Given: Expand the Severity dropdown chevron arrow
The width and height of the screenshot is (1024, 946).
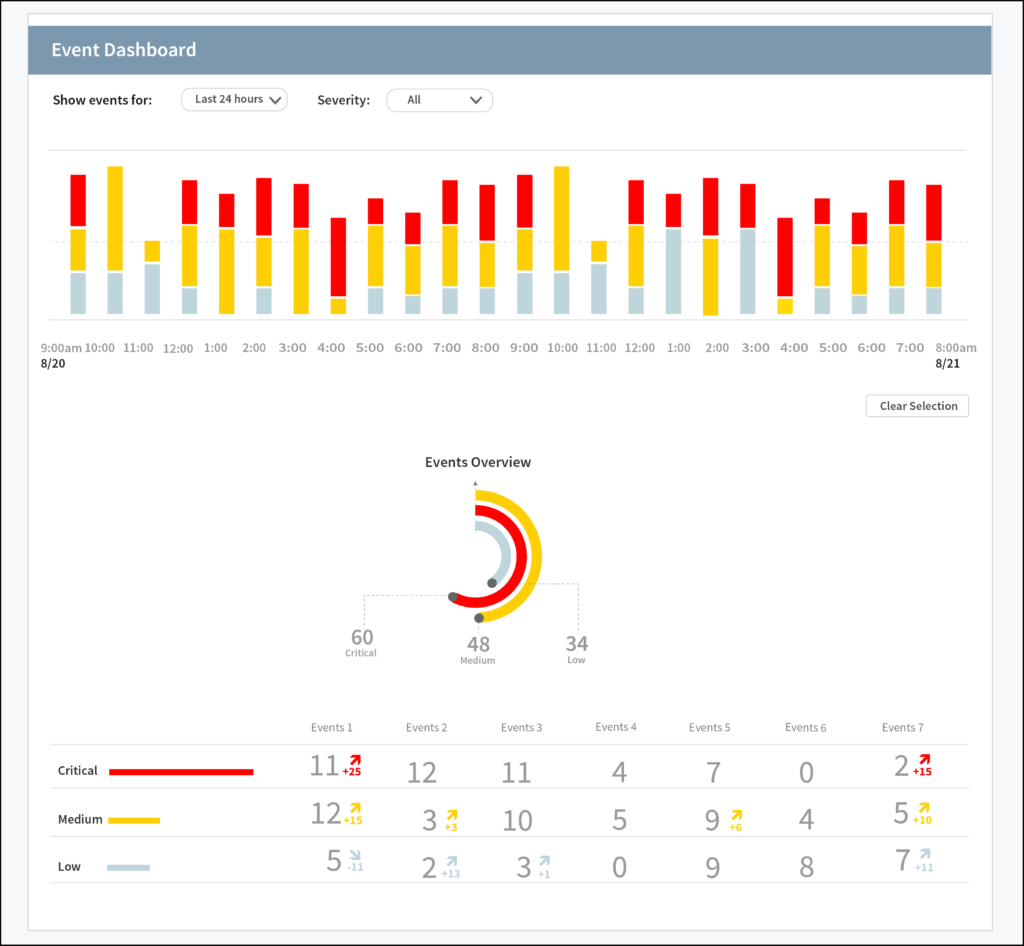Looking at the screenshot, I should click(x=477, y=100).
